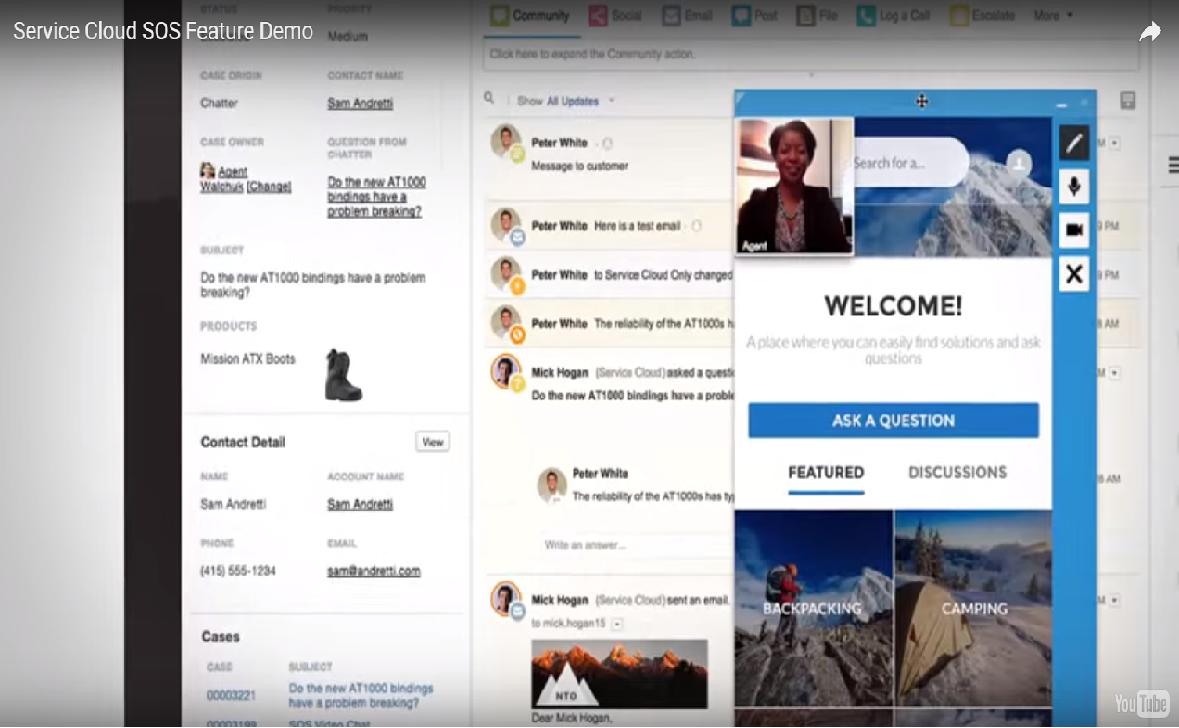Click the Backpacking category thumbnail

click(813, 608)
